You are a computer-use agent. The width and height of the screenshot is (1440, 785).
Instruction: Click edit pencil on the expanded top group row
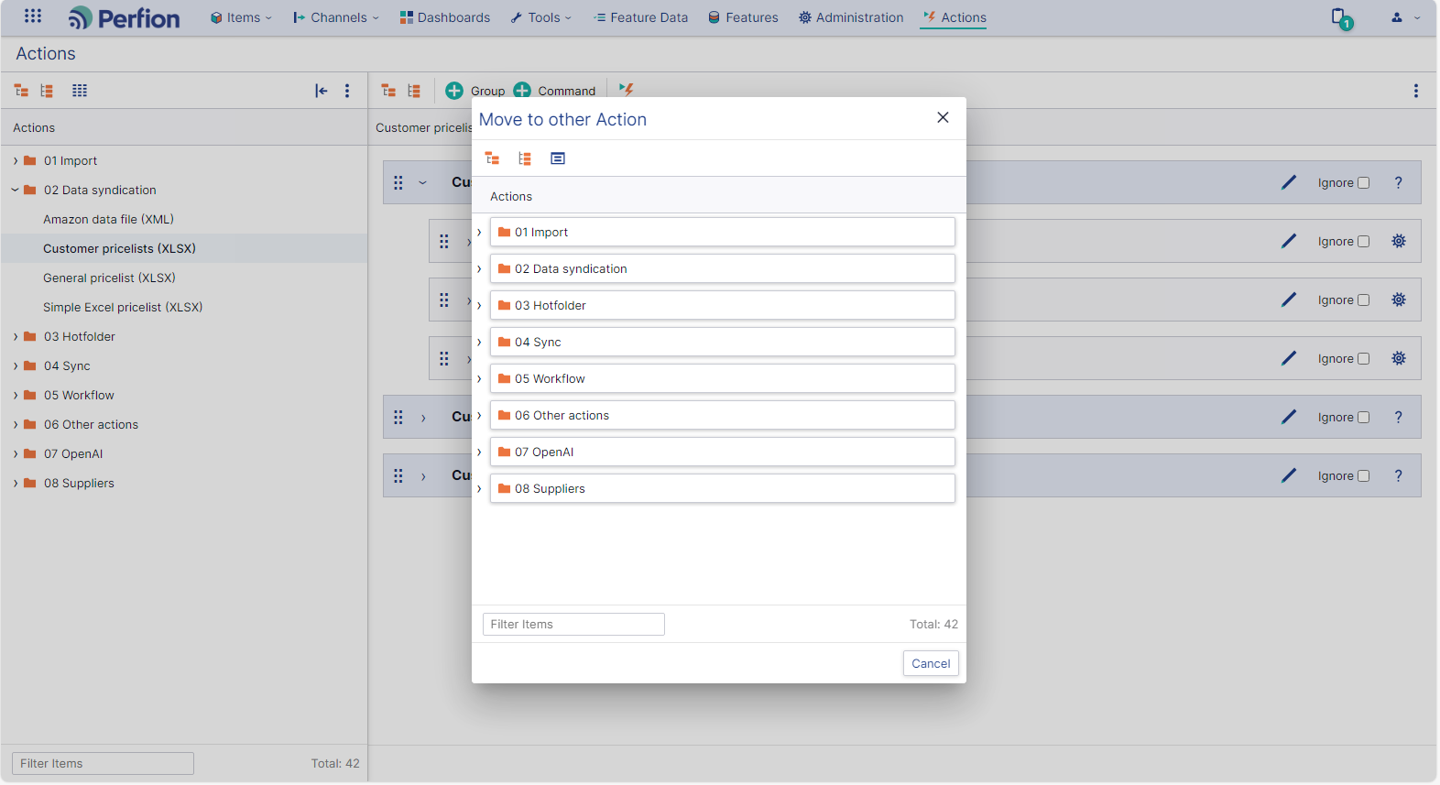coord(1289,182)
